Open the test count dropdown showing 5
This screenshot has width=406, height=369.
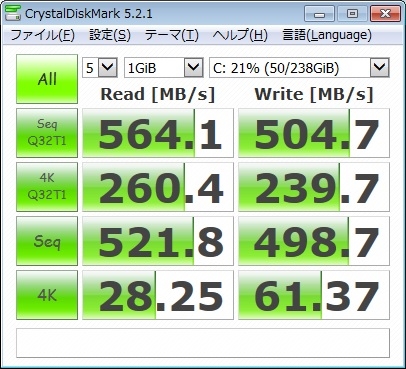100,68
